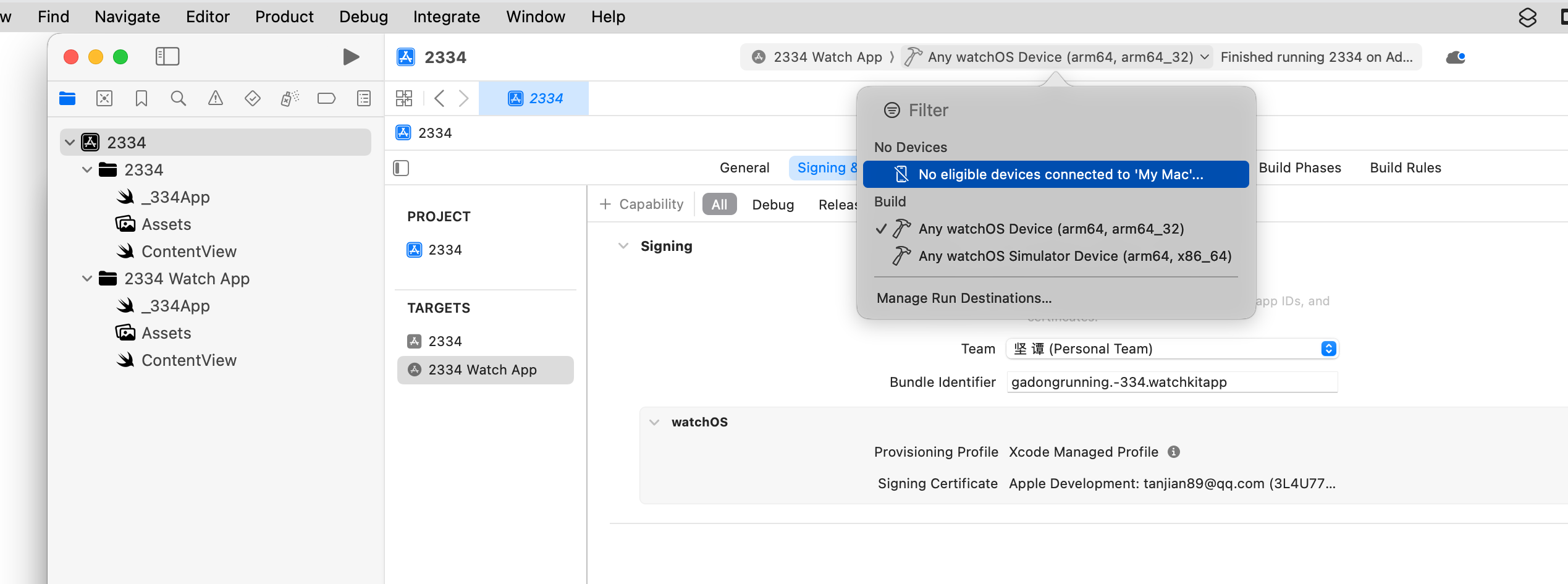1568x584 pixels.
Task: Open the Issue navigator warning icon
Action: [x=216, y=98]
